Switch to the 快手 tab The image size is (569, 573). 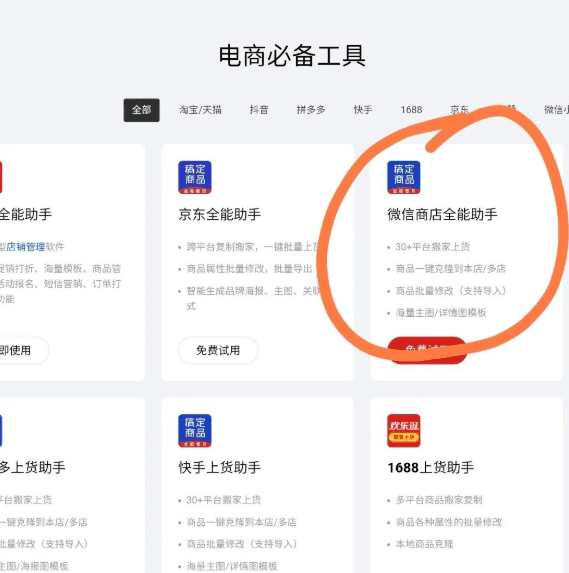click(x=363, y=110)
